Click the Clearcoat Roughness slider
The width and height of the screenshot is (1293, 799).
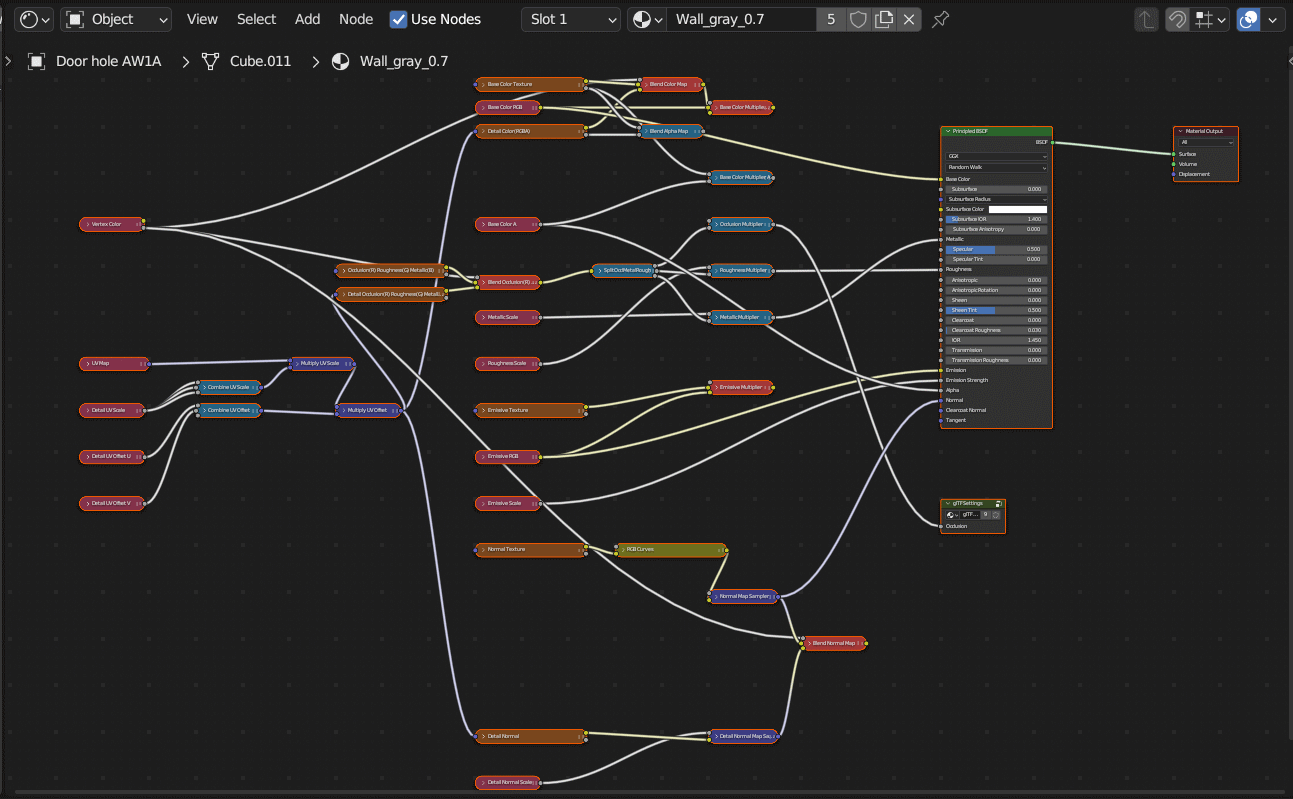996,330
